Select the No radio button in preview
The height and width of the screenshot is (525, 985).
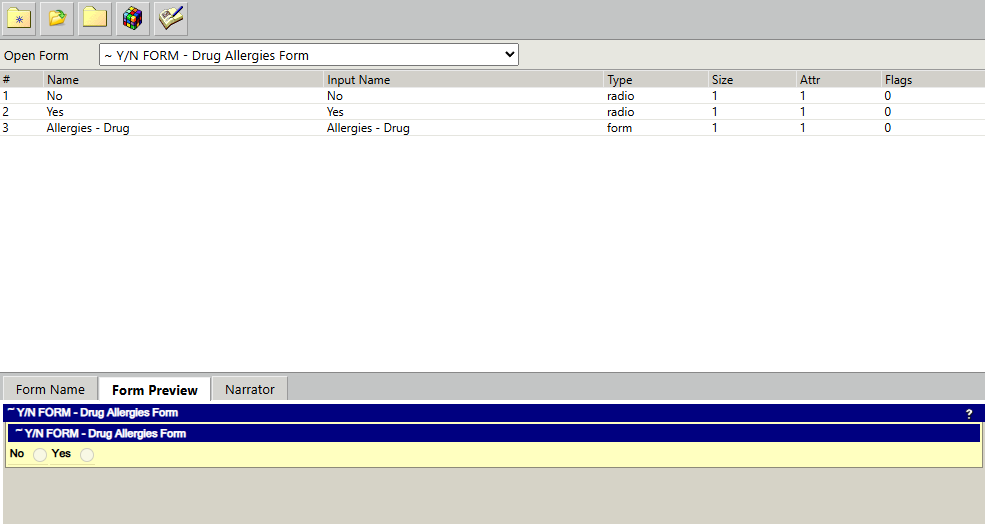pyautogui.click(x=40, y=455)
